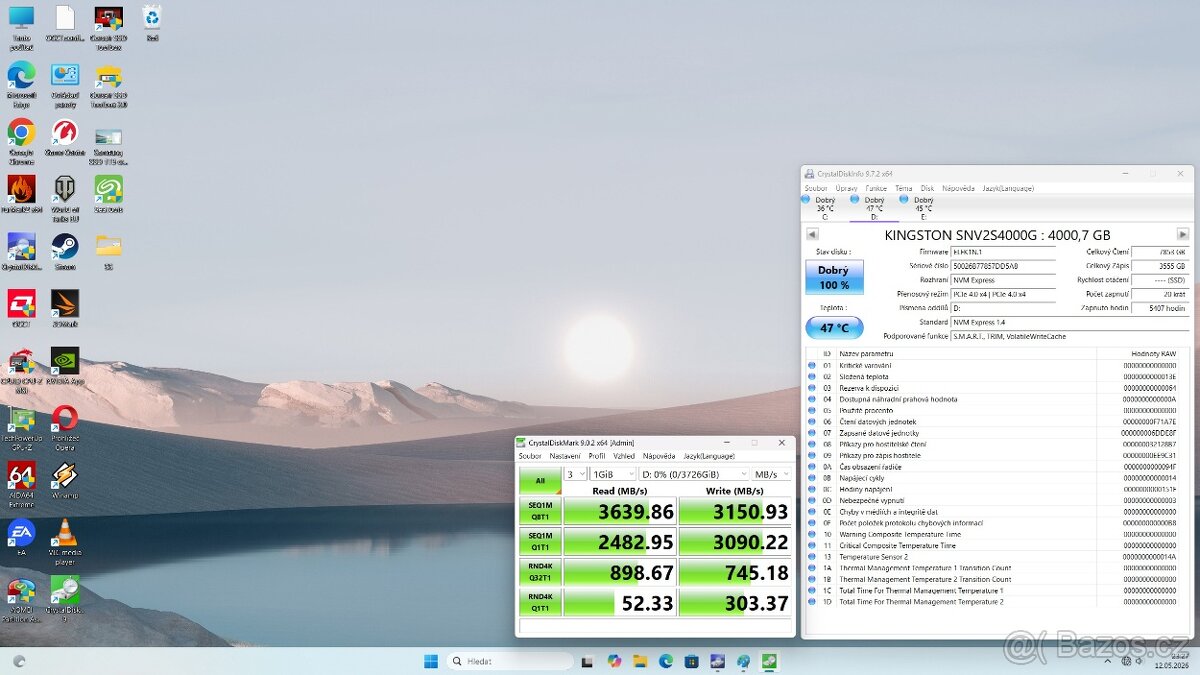Open Google Chrome desktop shortcut
The height and width of the screenshot is (675, 1200).
[21, 141]
